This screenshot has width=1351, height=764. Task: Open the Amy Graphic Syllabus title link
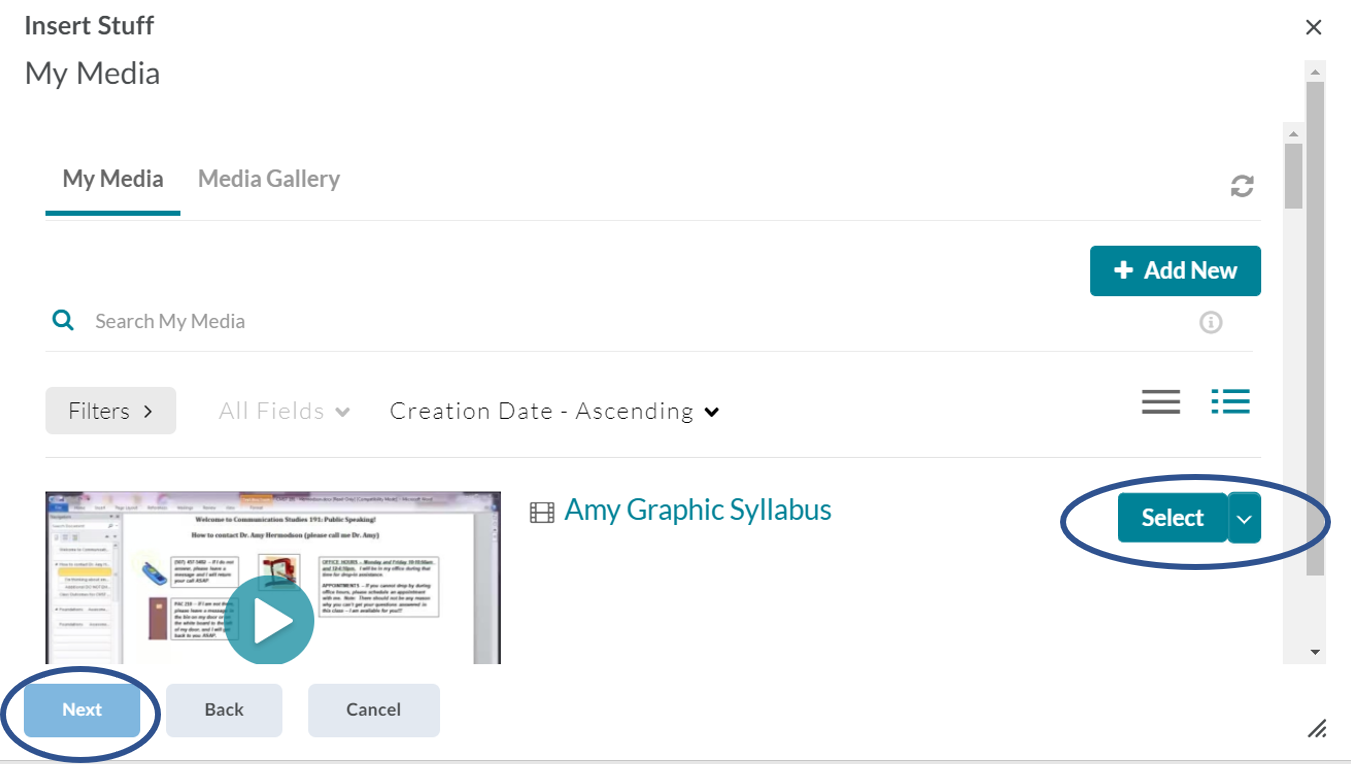[x=698, y=510]
